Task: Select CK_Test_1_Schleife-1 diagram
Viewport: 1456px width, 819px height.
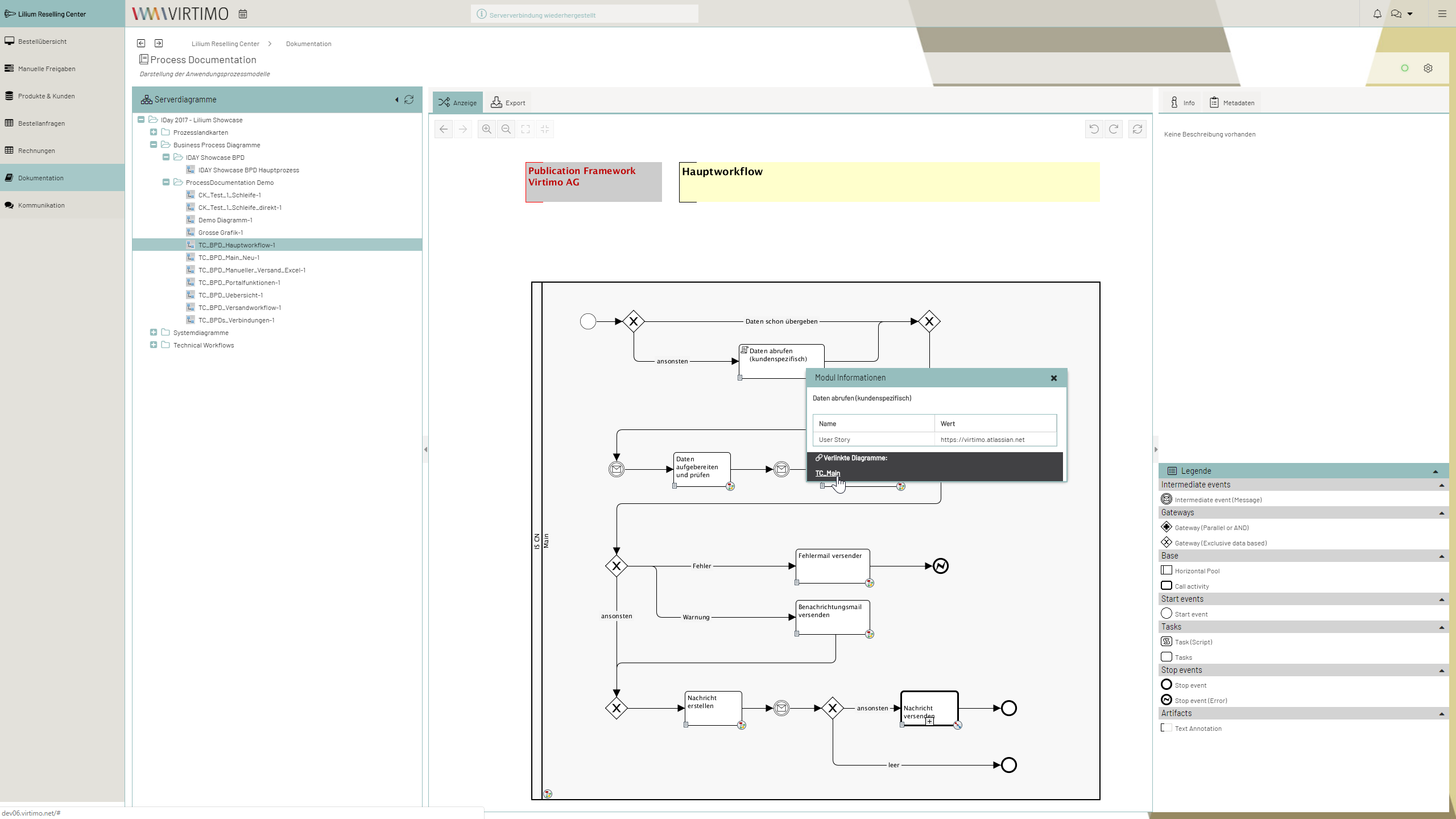Action: [229, 195]
